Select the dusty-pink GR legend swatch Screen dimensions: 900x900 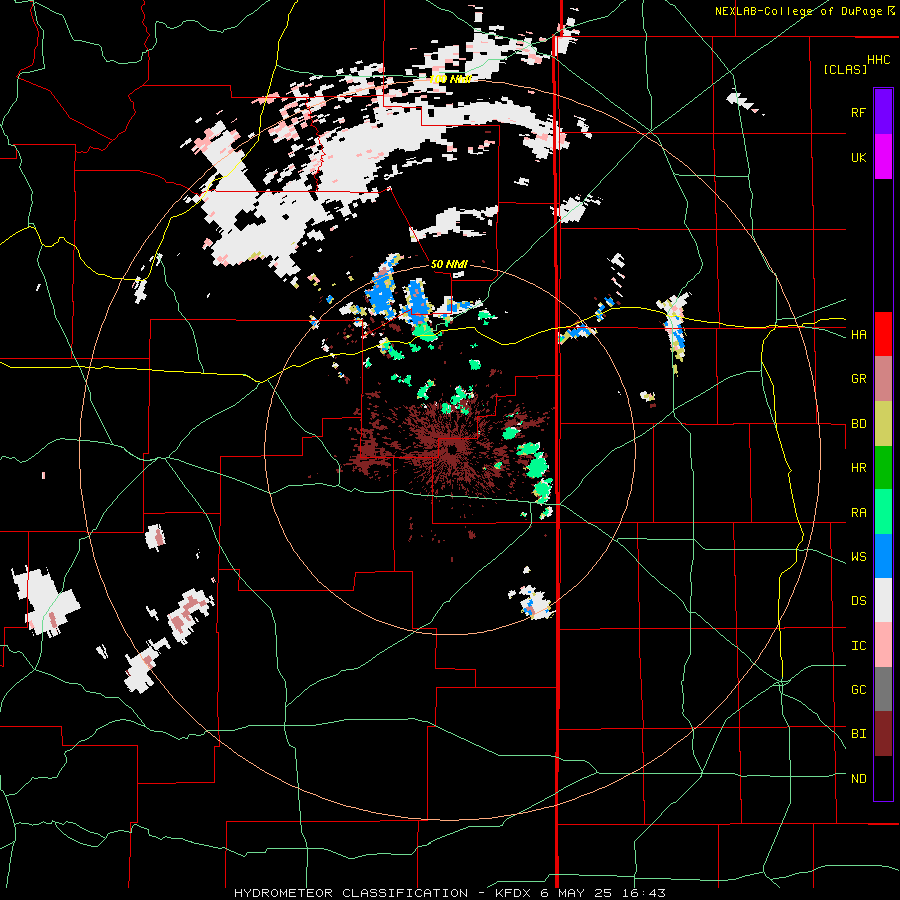coord(883,379)
